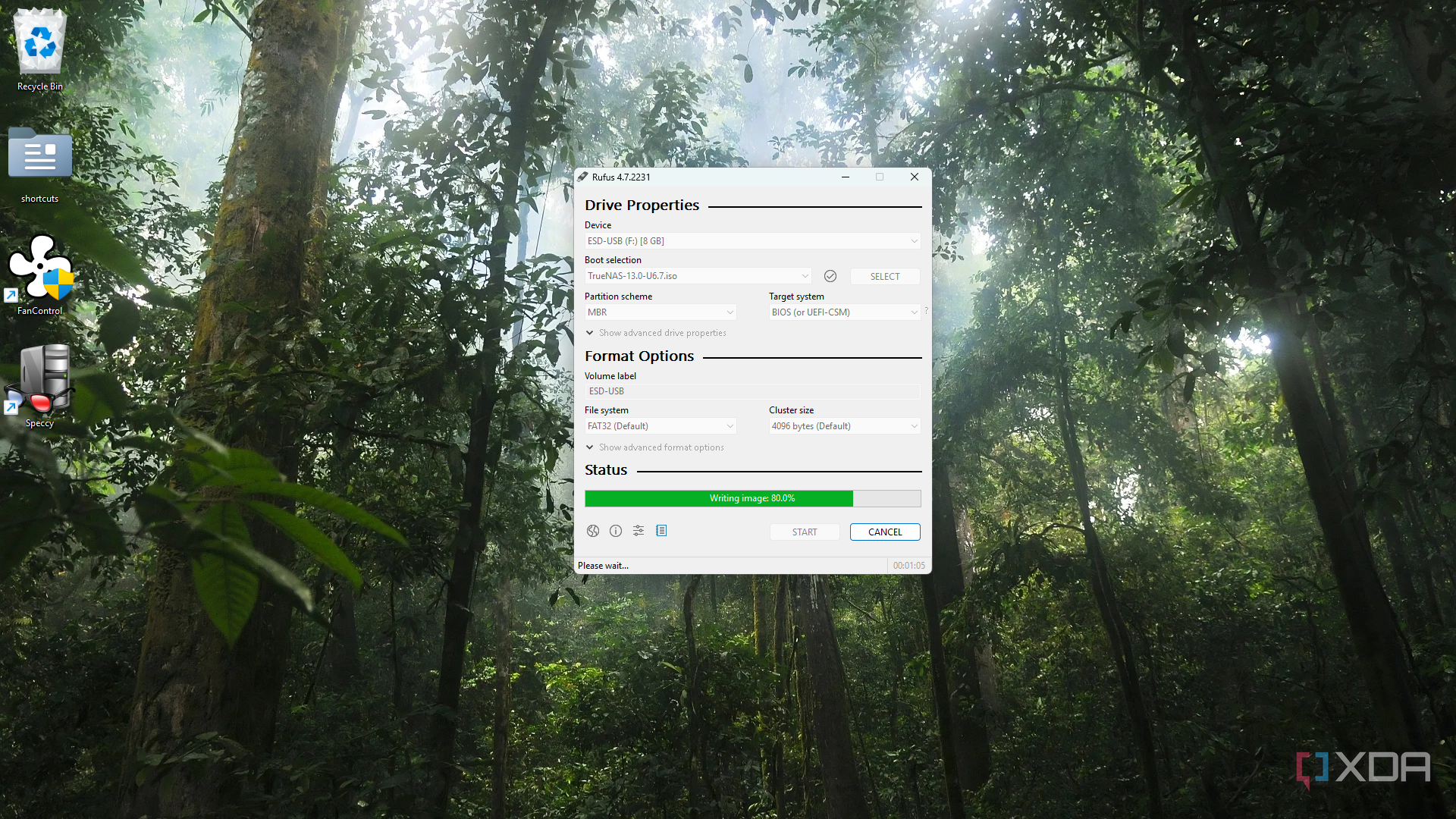
Task: Launch Speccy desktop shortcut
Action: point(40,386)
